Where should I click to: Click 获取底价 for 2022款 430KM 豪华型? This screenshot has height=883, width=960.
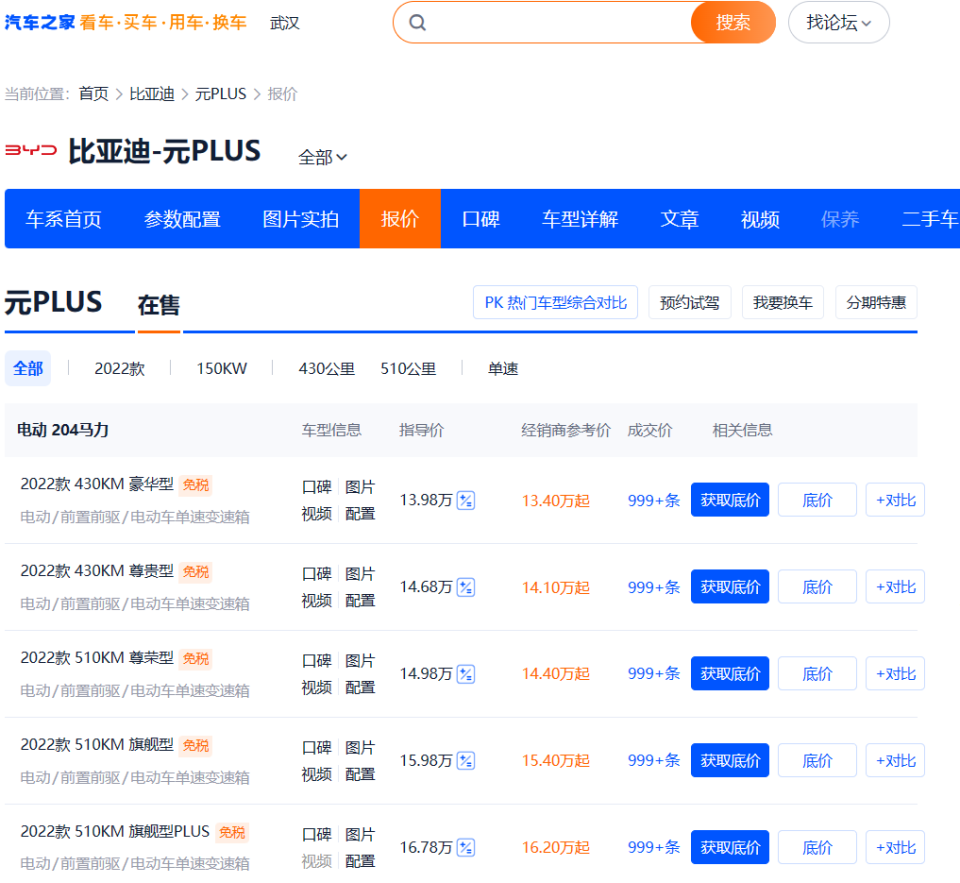coord(729,499)
